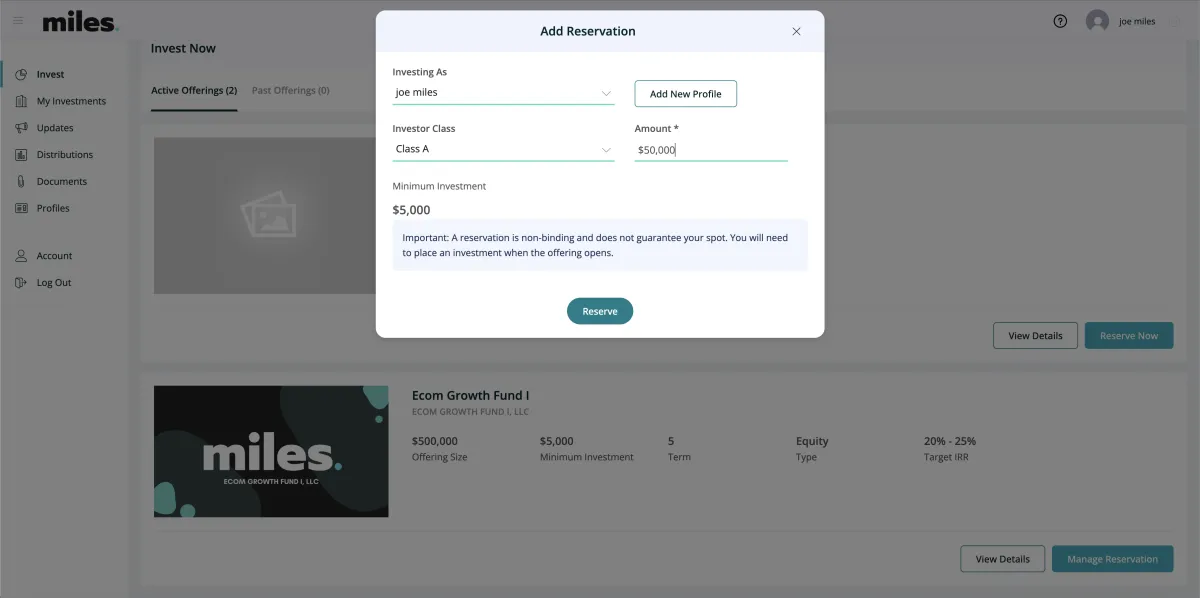This screenshot has width=1200, height=598.
Task: Click the Log Out icon
Action: [21, 283]
